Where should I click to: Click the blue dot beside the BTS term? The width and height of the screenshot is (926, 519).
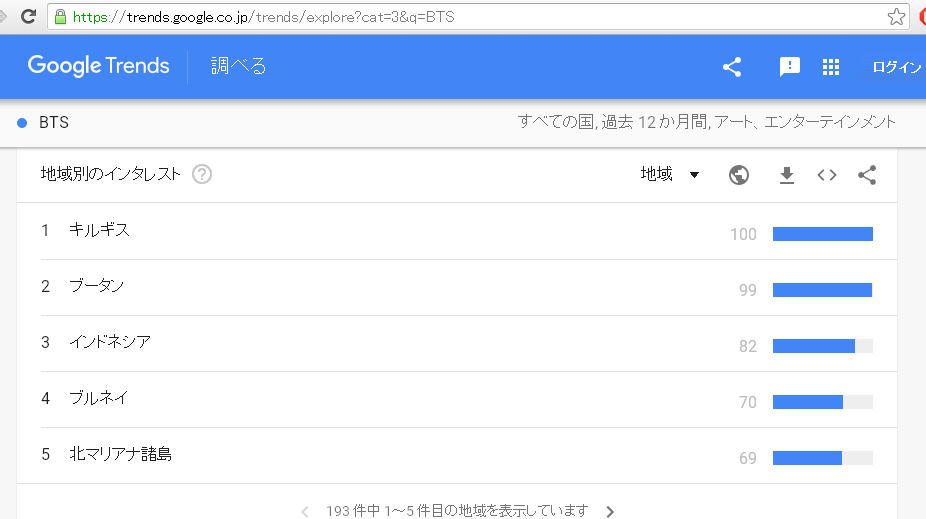click(x=22, y=123)
